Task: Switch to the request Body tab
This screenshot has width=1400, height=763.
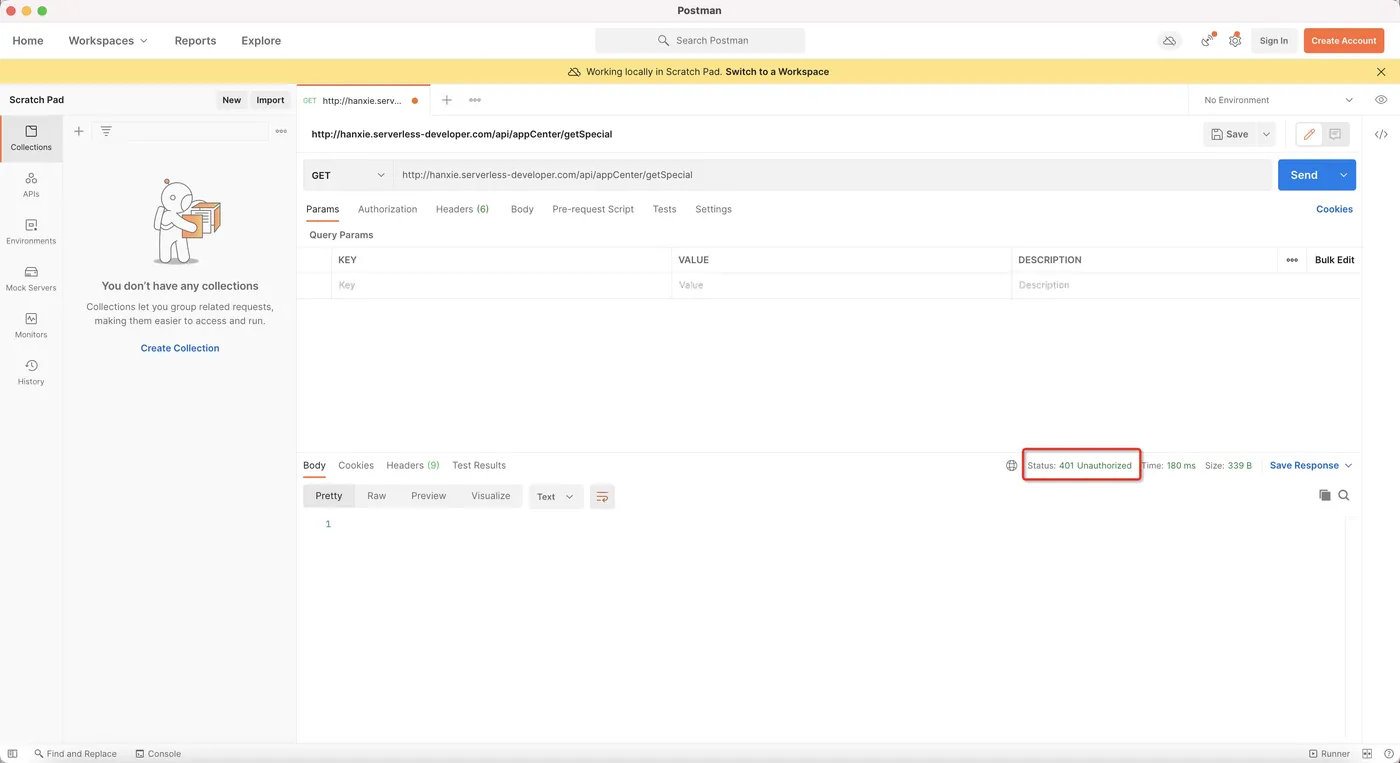Action: (522, 209)
